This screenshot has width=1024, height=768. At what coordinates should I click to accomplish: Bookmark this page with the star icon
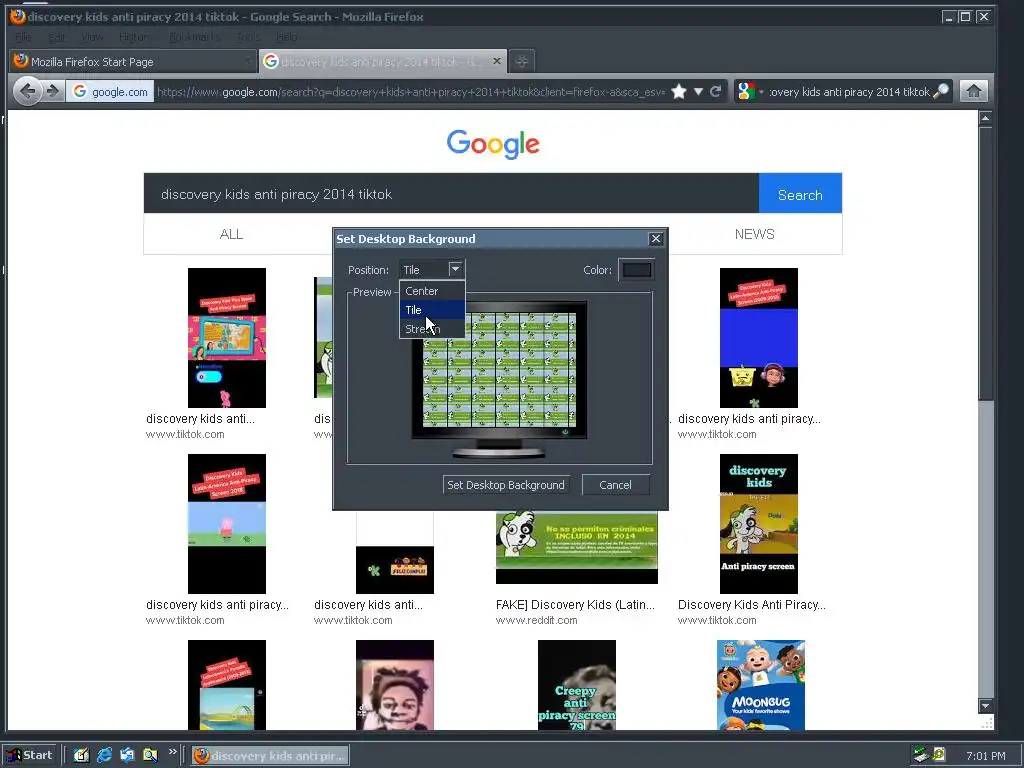click(679, 91)
